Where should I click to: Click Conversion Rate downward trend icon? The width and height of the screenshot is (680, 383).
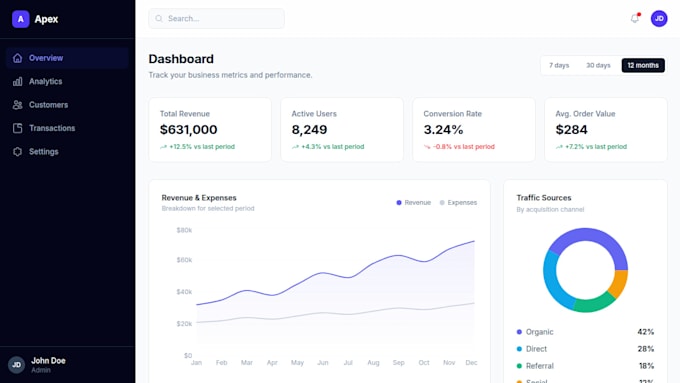click(427, 147)
